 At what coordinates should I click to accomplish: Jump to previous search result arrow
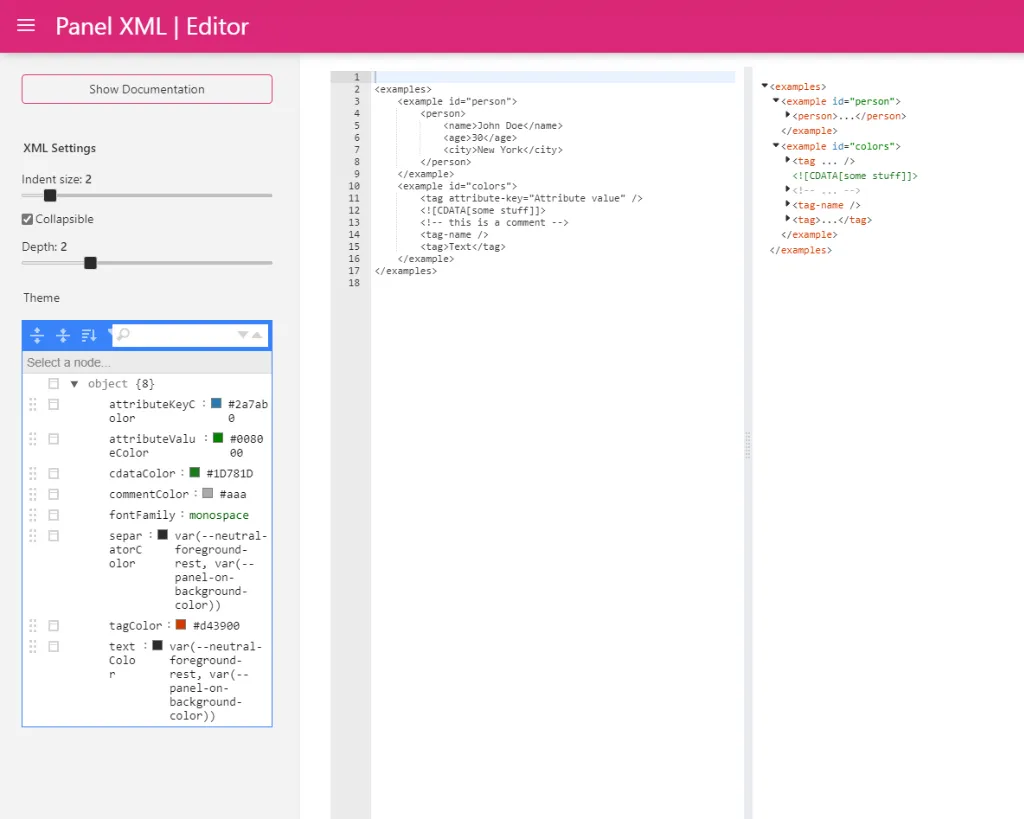pyautogui.click(x=258, y=335)
